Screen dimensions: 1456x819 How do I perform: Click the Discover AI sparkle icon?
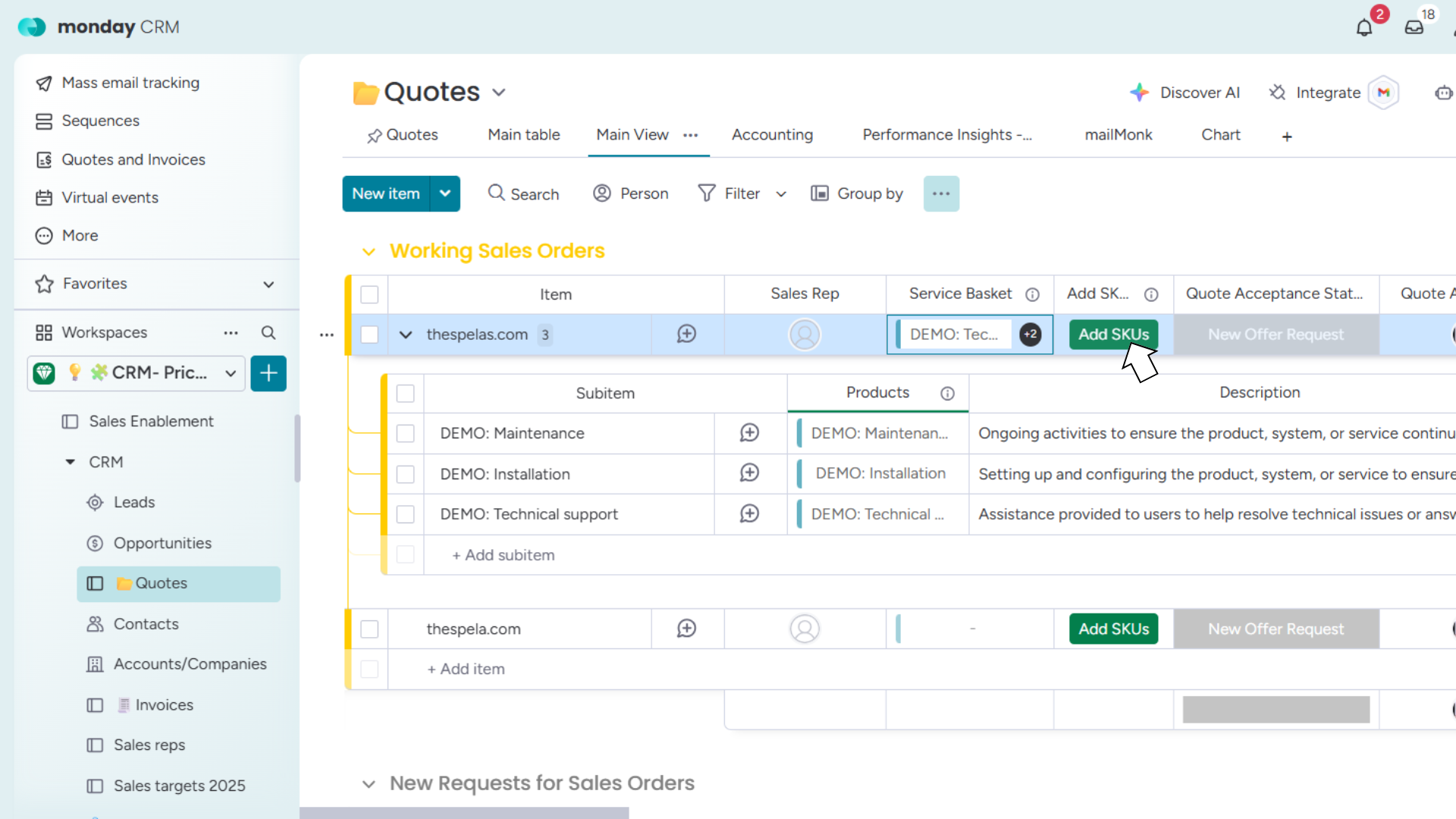pyautogui.click(x=1139, y=93)
